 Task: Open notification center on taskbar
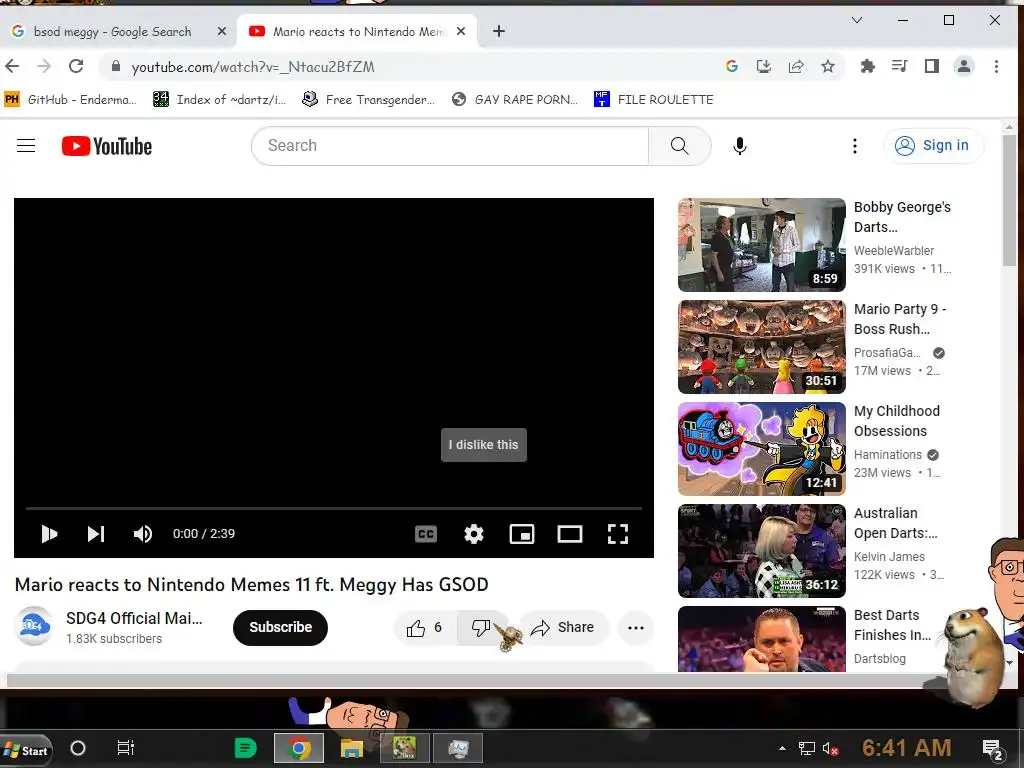(x=993, y=750)
